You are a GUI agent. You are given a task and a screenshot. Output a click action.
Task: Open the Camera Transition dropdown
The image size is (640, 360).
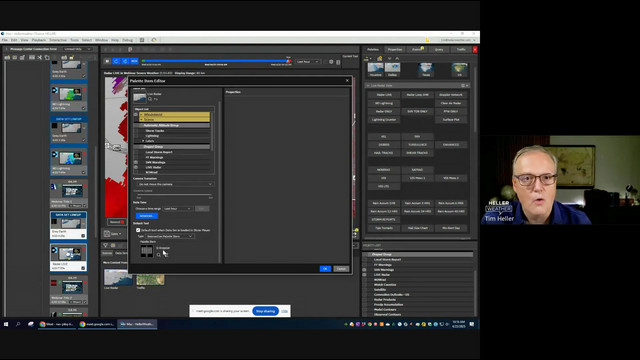[x=175, y=184]
